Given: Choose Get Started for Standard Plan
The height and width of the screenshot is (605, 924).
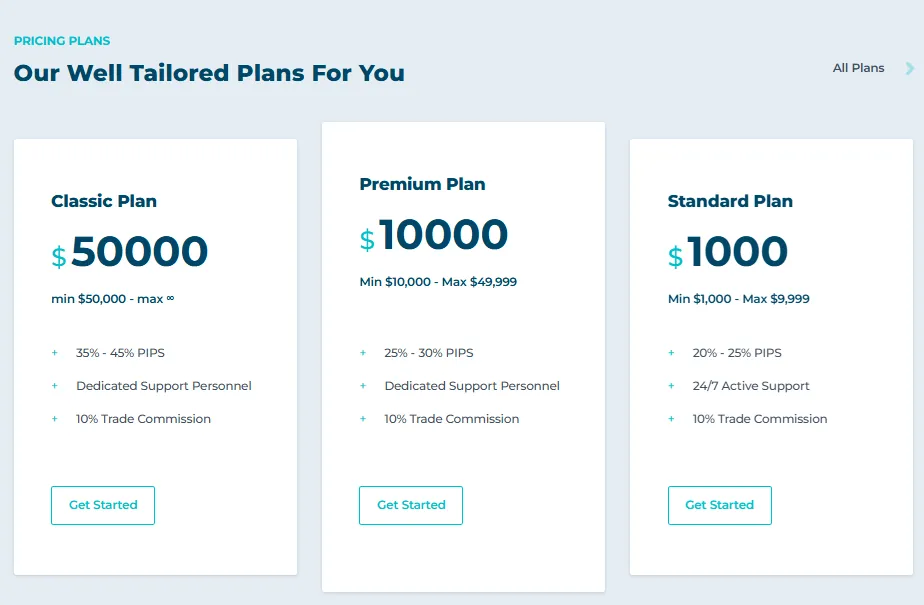Looking at the screenshot, I should coord(719,505).
